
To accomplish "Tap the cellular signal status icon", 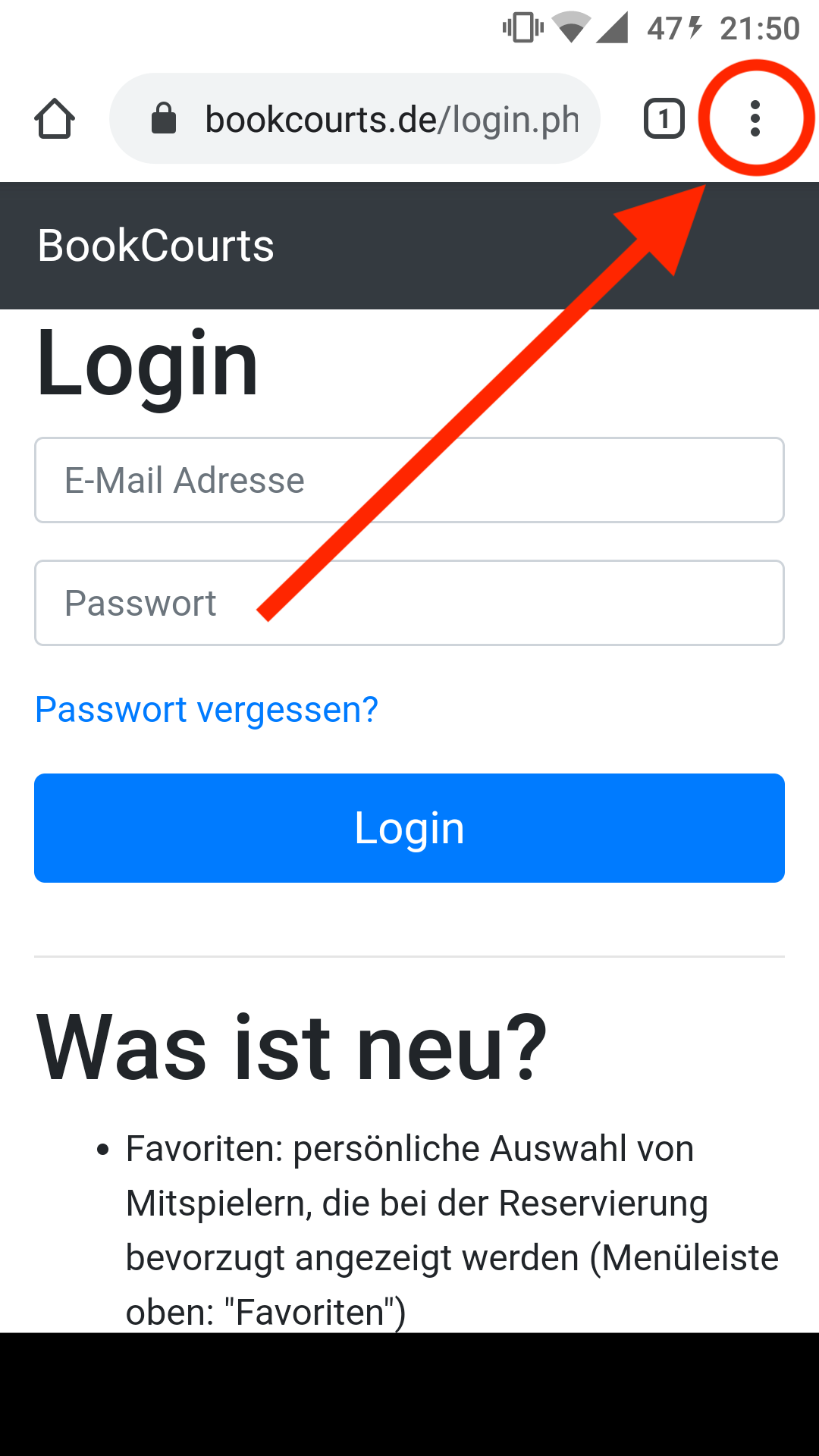I will click(x=612, y=28).
